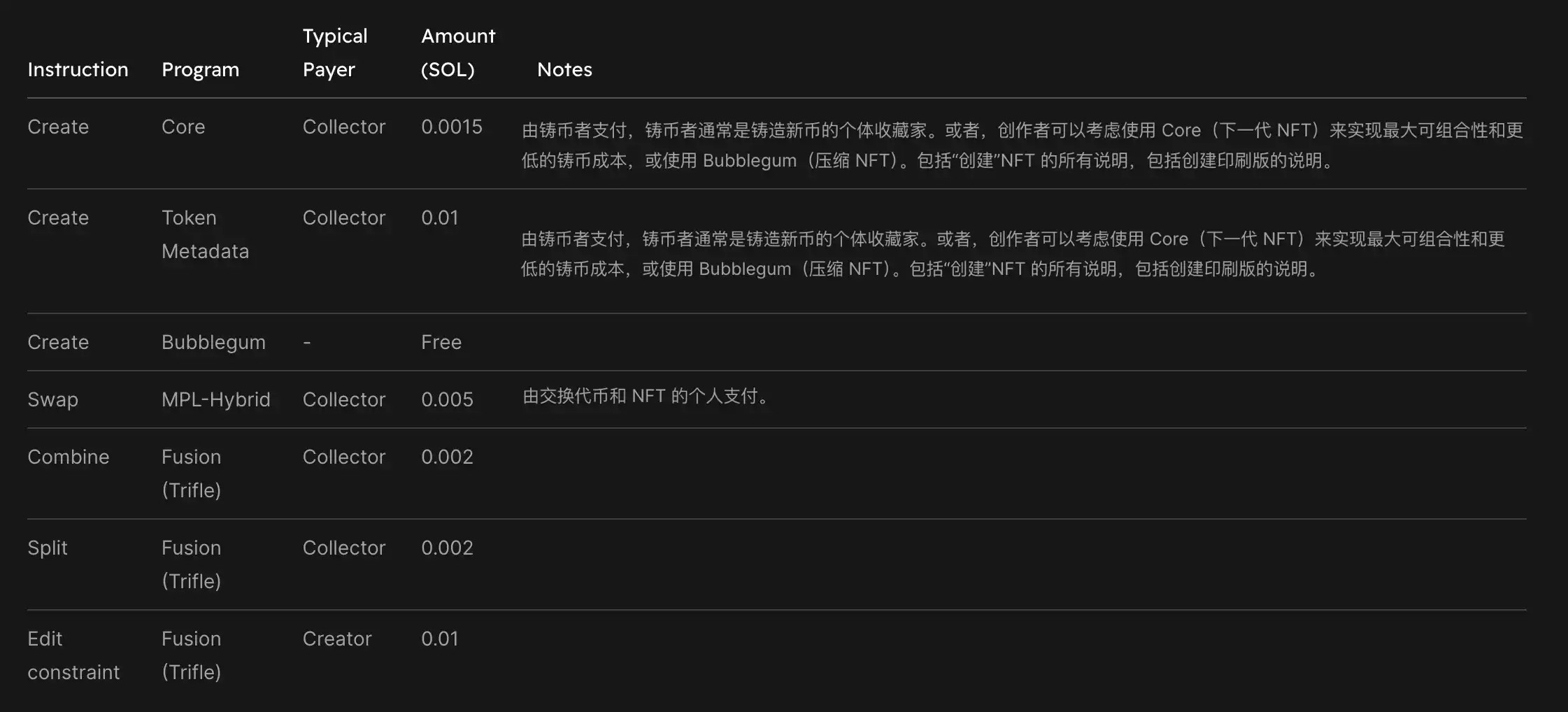
Task: Click the Edit constraint instruction cell
Action: click(x=73, y=655)
